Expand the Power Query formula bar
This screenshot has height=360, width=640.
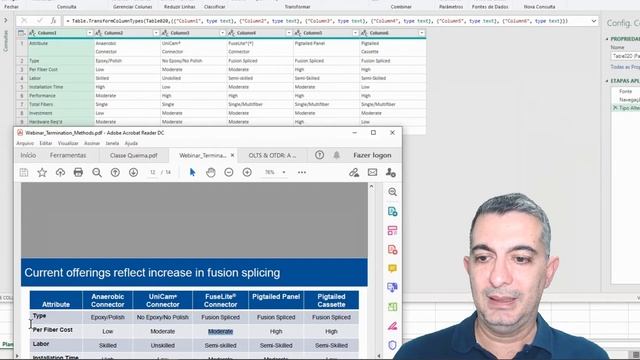click(594, 21)
